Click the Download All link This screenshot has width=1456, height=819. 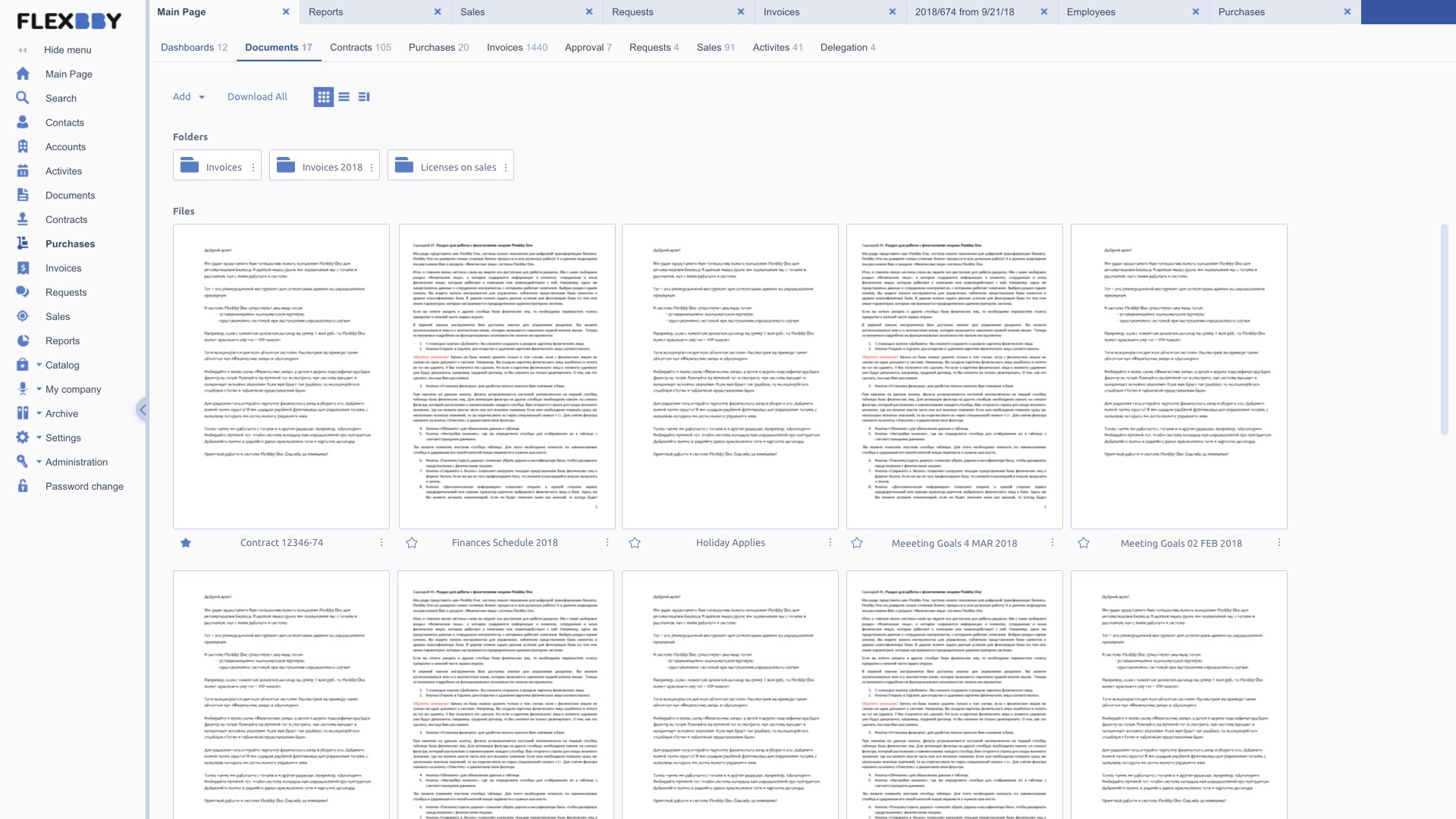coord(257,97)
